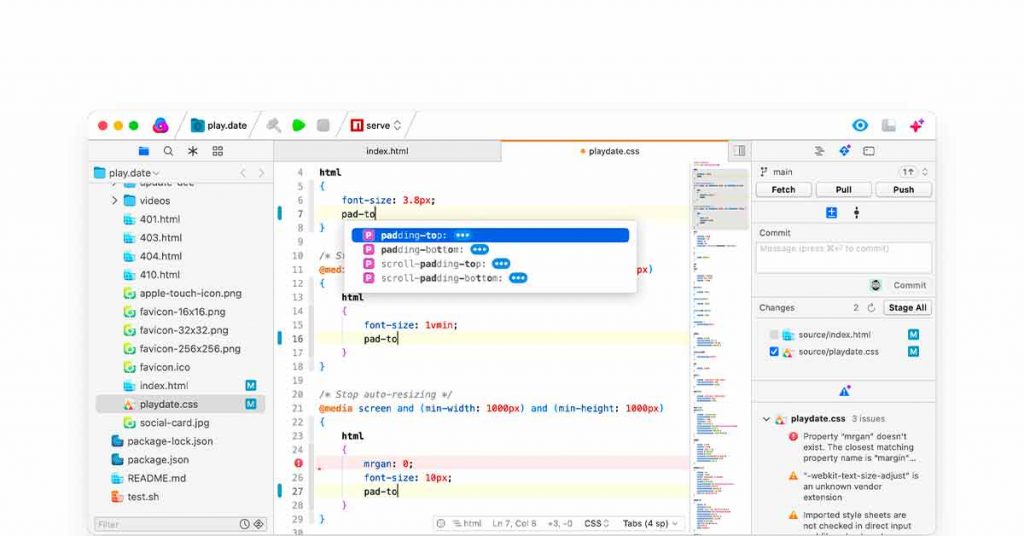Open the Tabs (4 sp) indentation dropdown
1024x536 pixels.
coord(650,523)
